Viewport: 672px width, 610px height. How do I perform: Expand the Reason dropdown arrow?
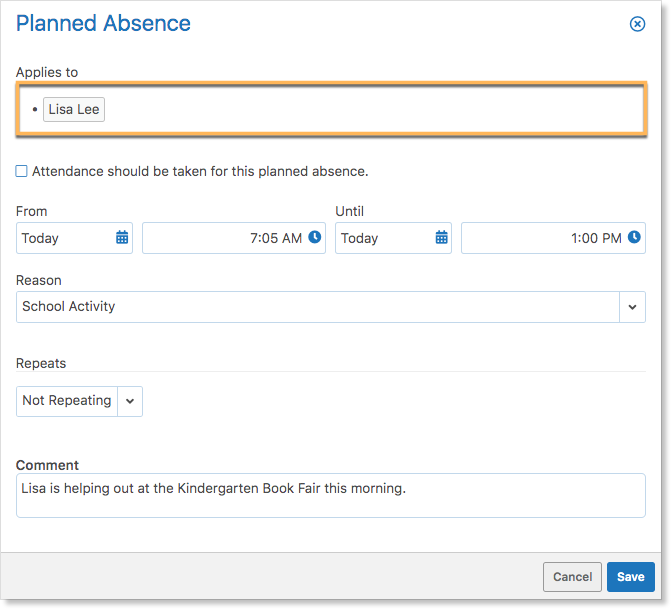click(632, 307)
